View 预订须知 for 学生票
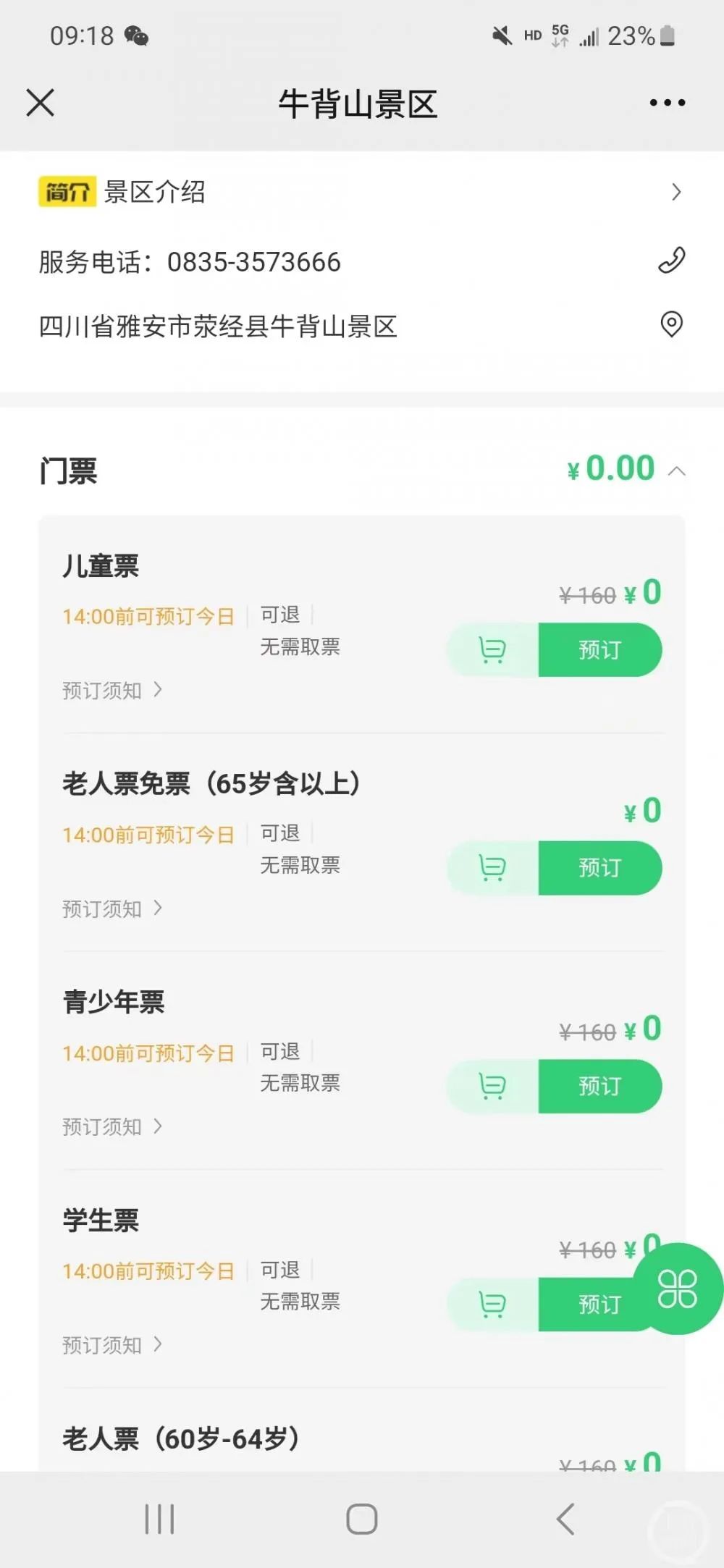Image resolution: width=724 pixels, height=1568 pixels. [x=112, y=1345]
